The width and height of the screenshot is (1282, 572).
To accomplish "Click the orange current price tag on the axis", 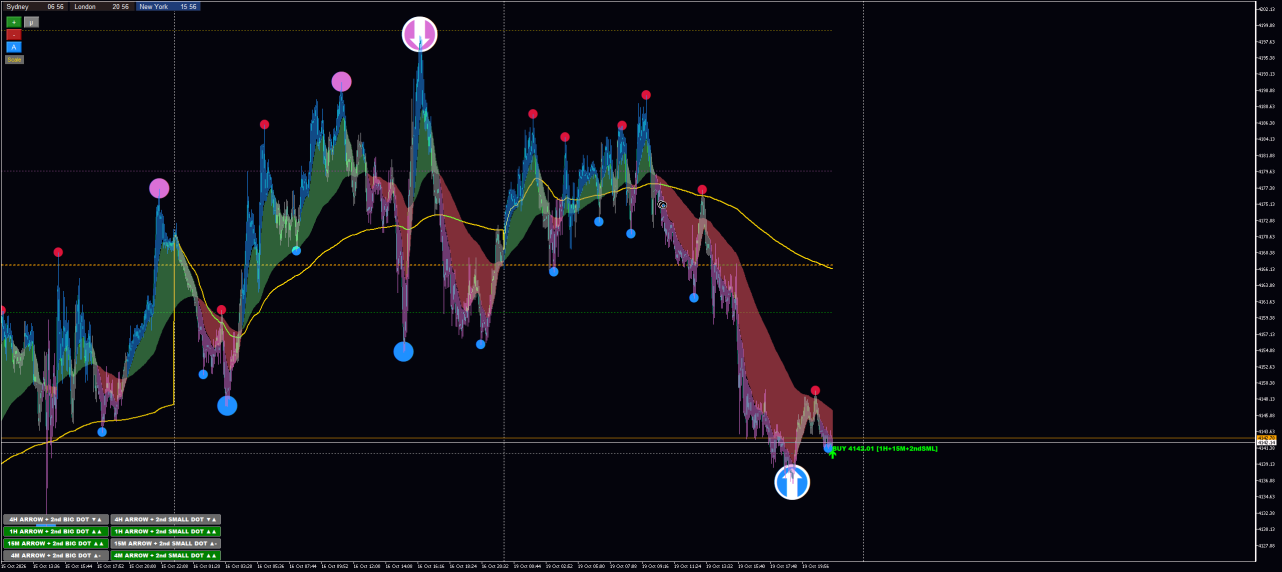I will (x=1266, y=438).
